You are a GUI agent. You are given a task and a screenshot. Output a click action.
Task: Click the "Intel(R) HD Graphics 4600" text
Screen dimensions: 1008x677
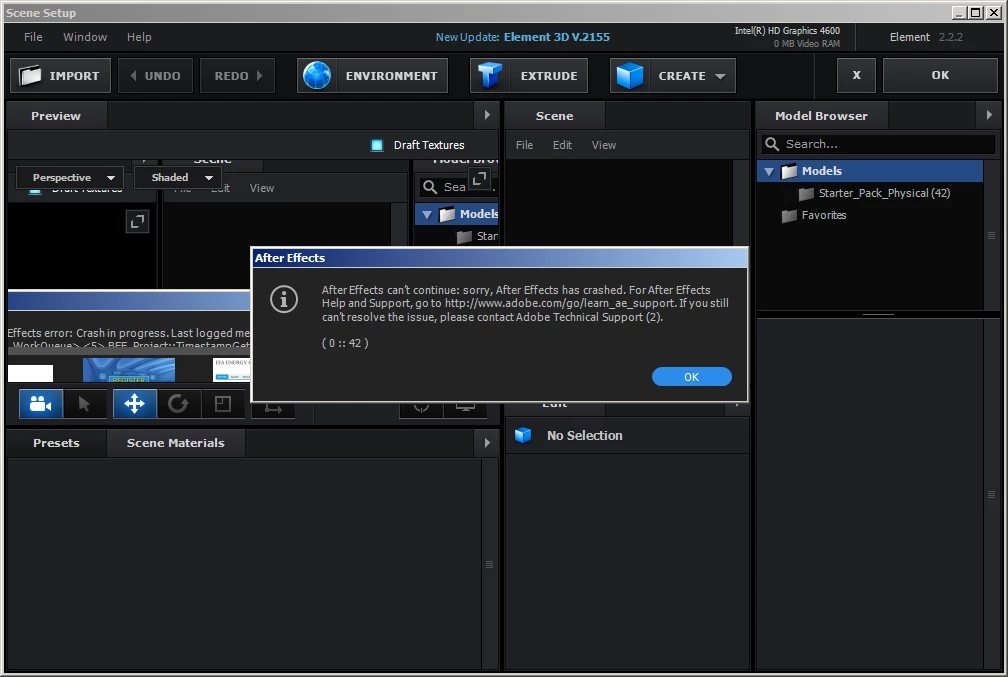[x=787, y=30]
